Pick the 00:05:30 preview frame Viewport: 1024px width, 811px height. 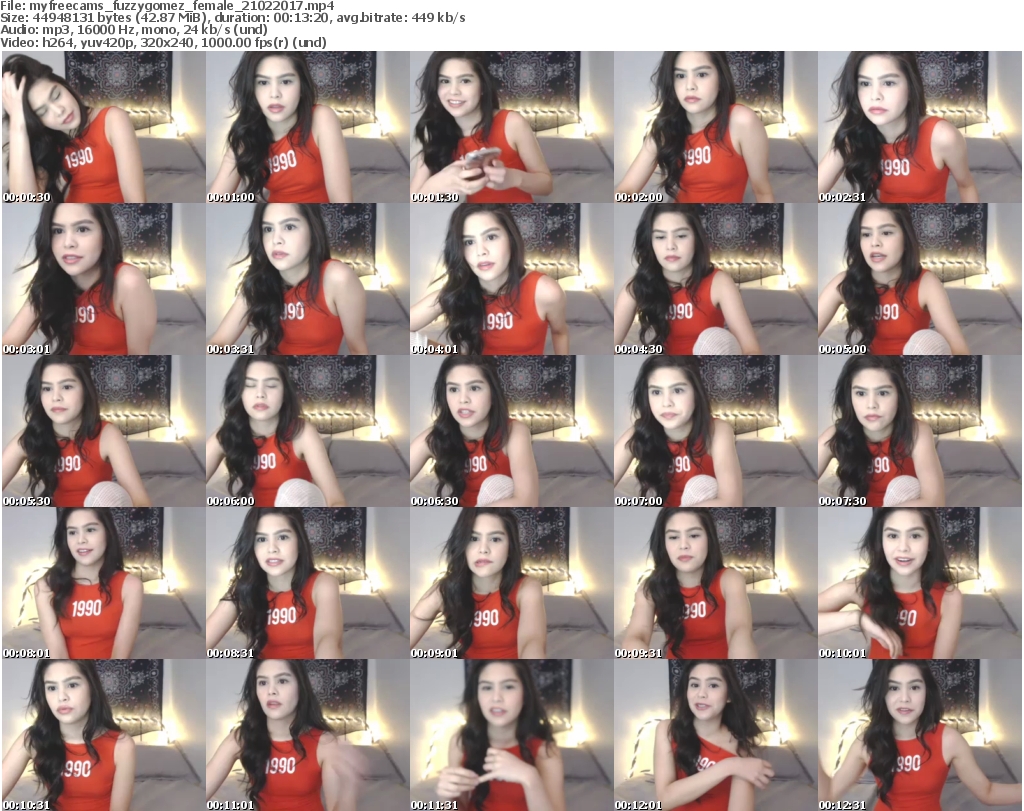point(104,432)
